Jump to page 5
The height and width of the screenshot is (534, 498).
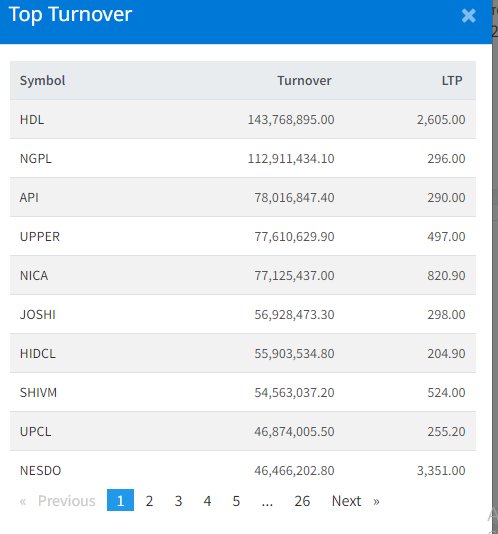tap(236, 501)
